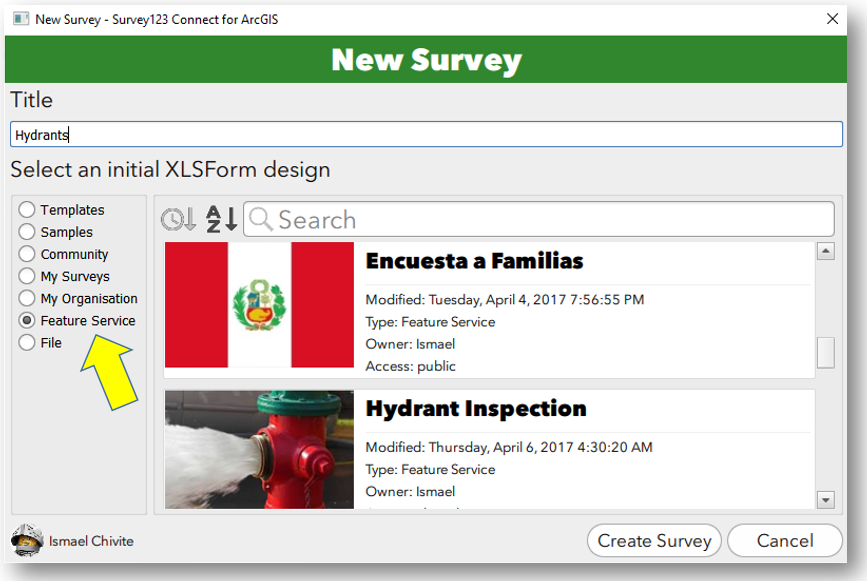The height and width of the screenshot is (581, 867).
Task: Select the My Surveys radio button
Action: pos(27,276)
